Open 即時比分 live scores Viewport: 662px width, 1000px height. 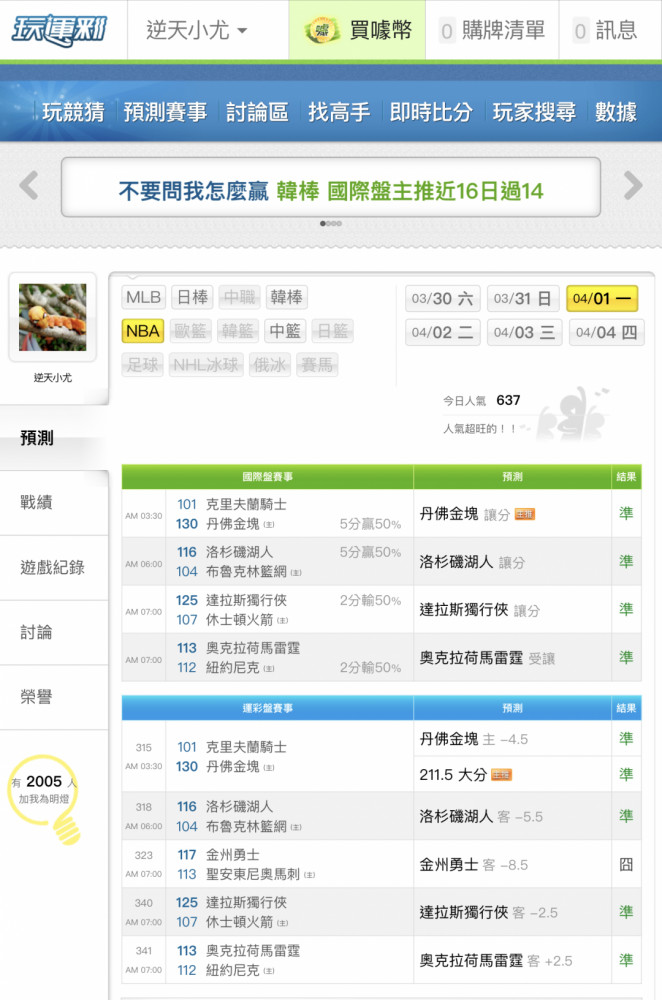431,112
